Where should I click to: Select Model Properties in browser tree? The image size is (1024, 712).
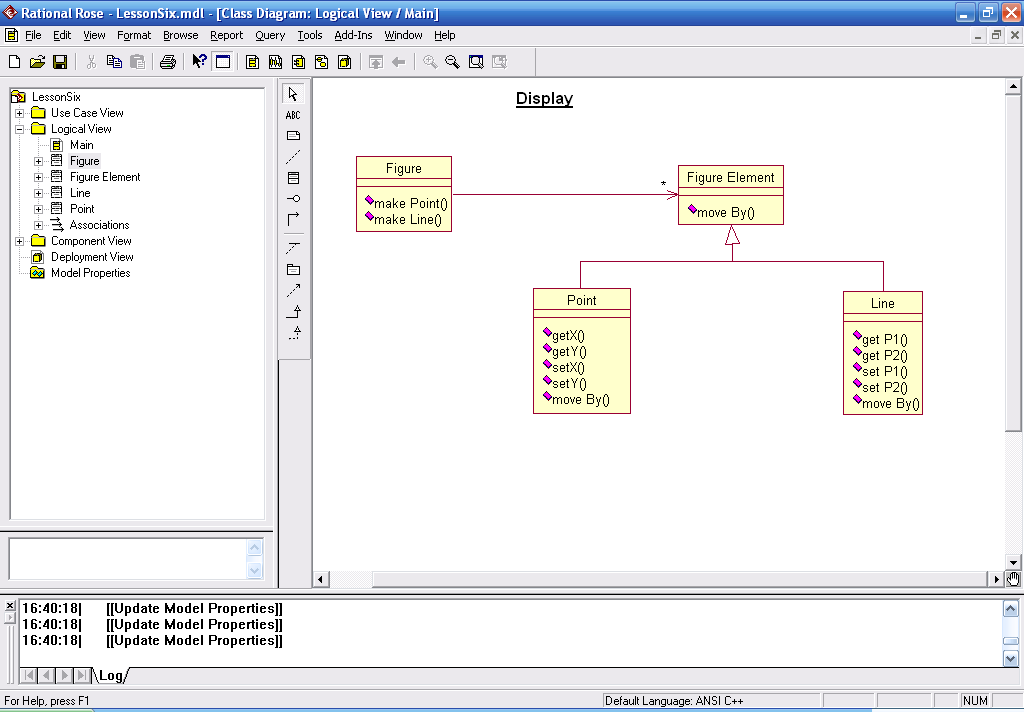[91, 273]
